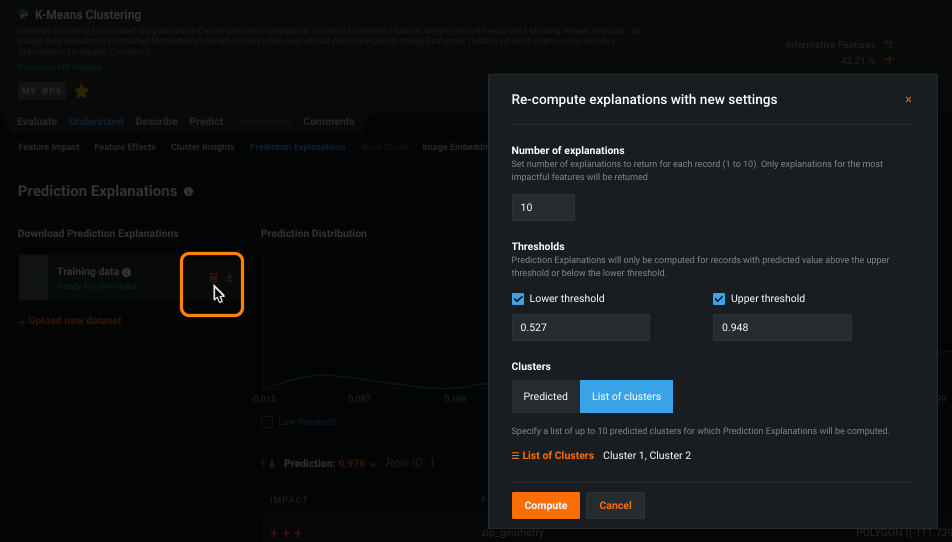Click the List of Clusters link

(x=557, y=456)
